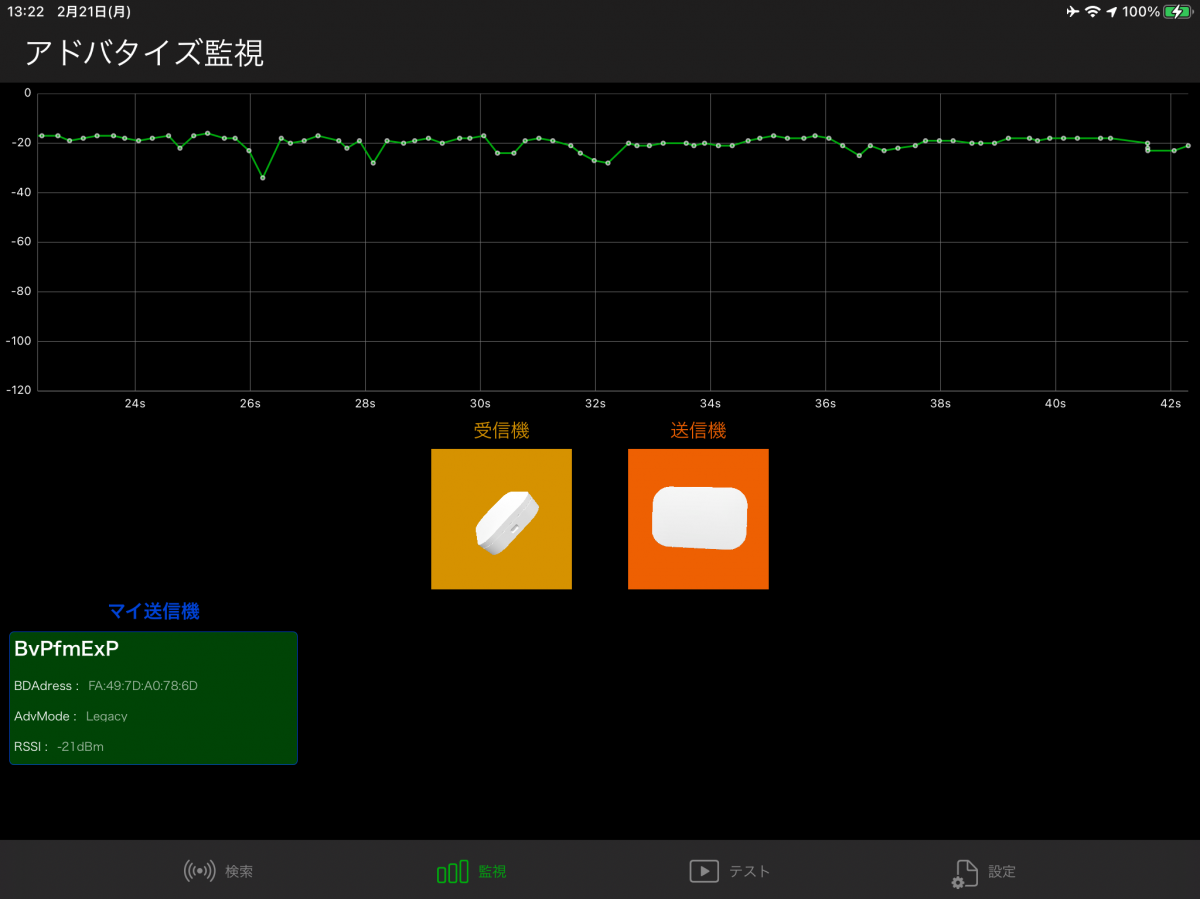The image size is (1200, 899).
Task: Open the BvPfmExP transmitter card
Action: (x=153, y=698)
